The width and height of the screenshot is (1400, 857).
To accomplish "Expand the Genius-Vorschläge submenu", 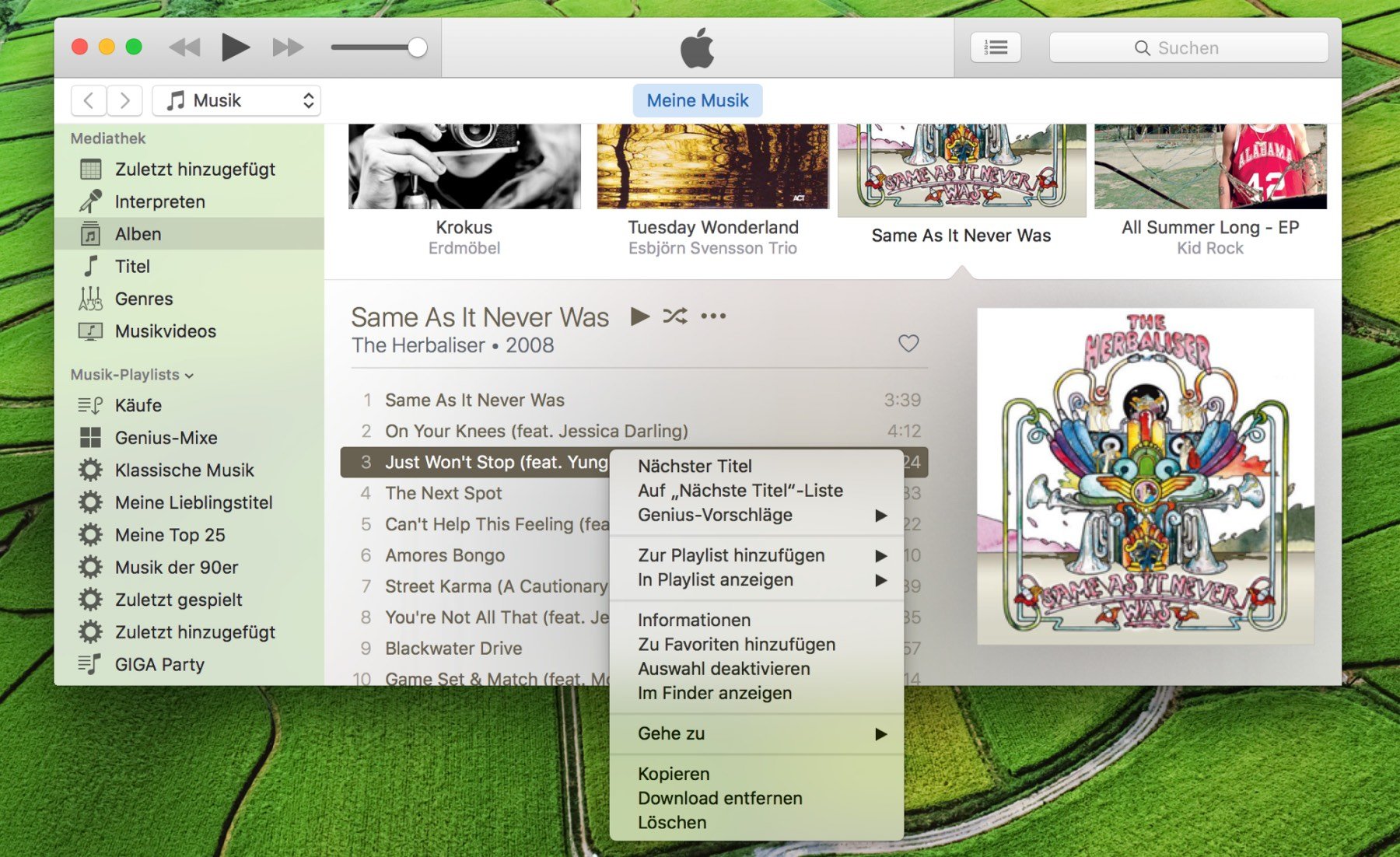I will click(x=757, y=515).
